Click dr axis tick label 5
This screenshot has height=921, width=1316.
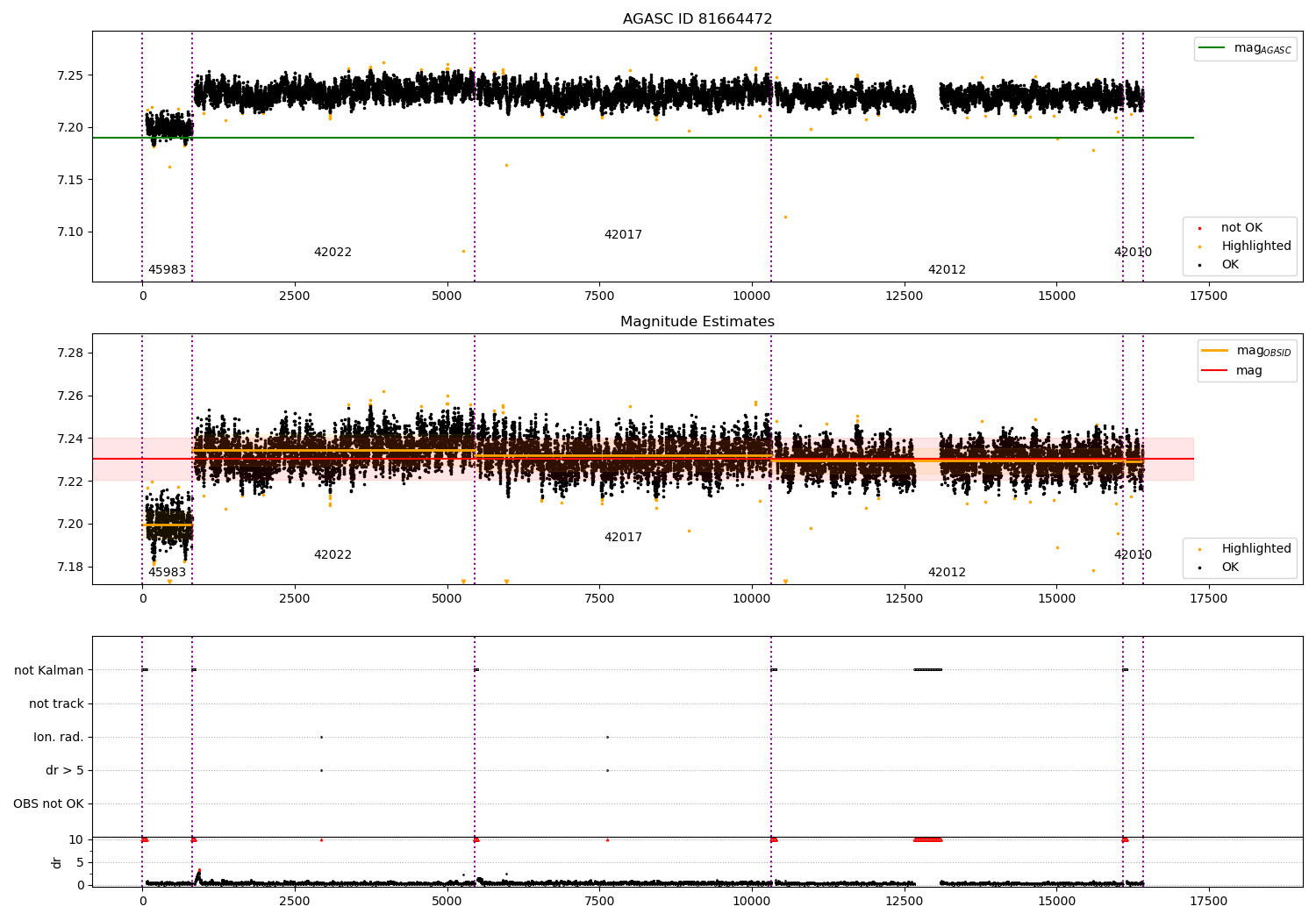[80, 862]
